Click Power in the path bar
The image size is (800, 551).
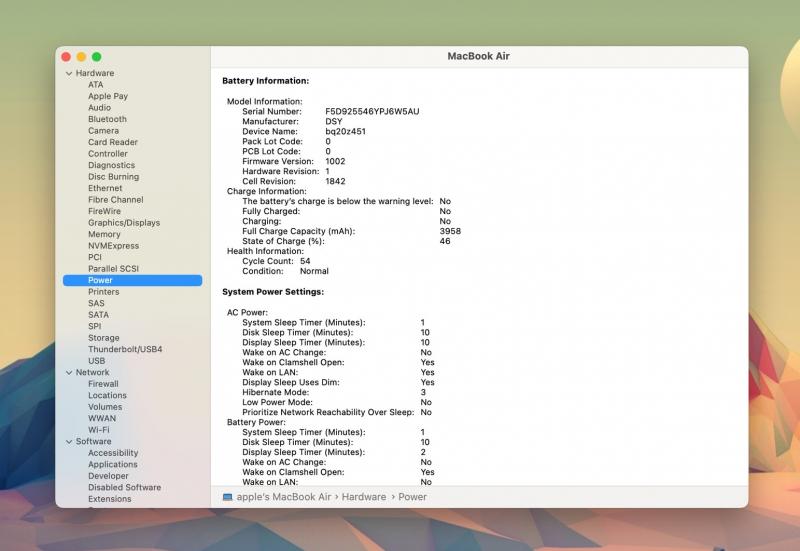412,497
